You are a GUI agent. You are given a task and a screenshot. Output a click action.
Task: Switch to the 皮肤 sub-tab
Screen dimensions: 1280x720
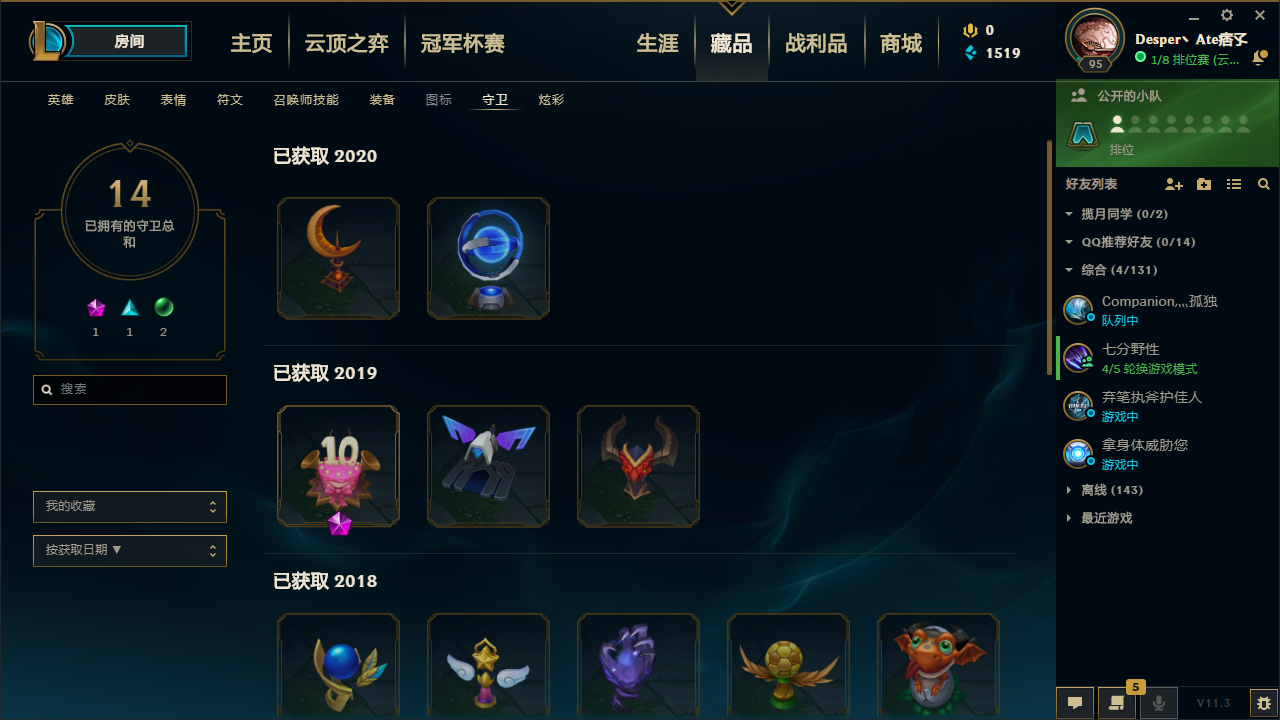(117, 100)
